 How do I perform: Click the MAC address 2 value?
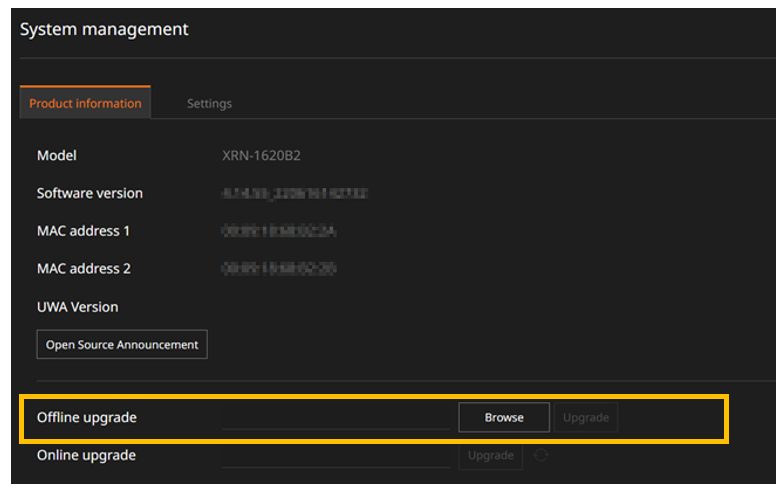point(279,269)
